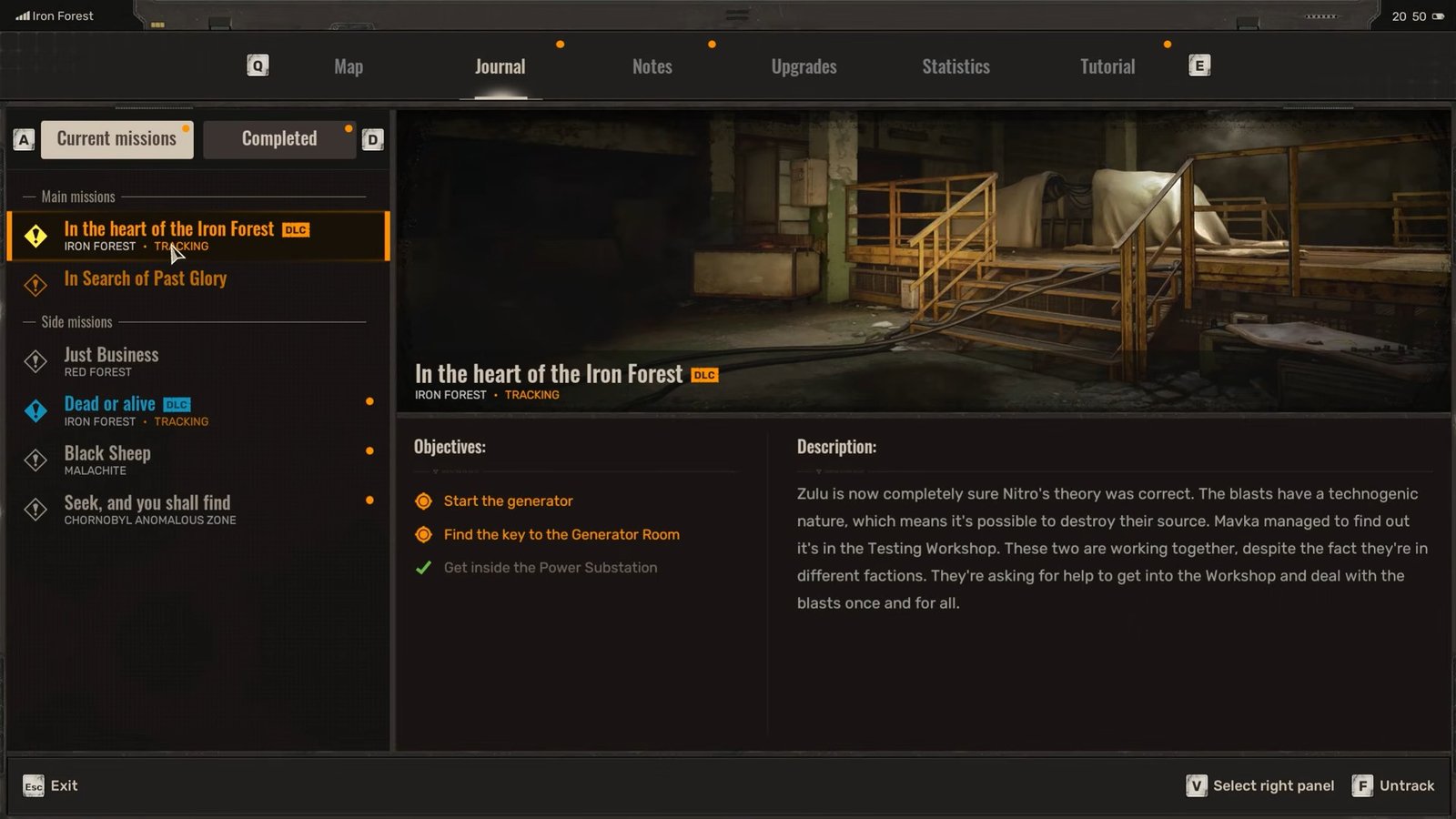Open the Statistics tab
This screenshot has width=1456, height=819.
tap(955, 66)
